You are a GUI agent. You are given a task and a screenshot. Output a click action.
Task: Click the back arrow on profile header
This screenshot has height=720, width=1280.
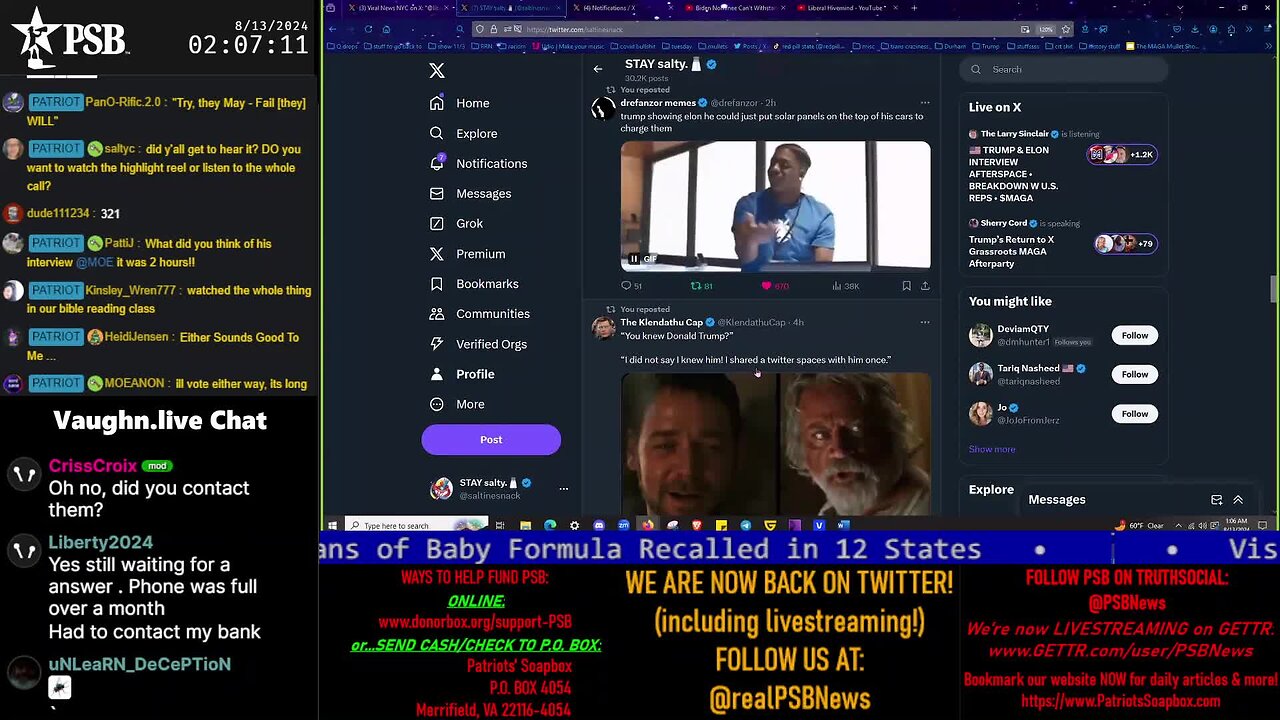point(598,69)
